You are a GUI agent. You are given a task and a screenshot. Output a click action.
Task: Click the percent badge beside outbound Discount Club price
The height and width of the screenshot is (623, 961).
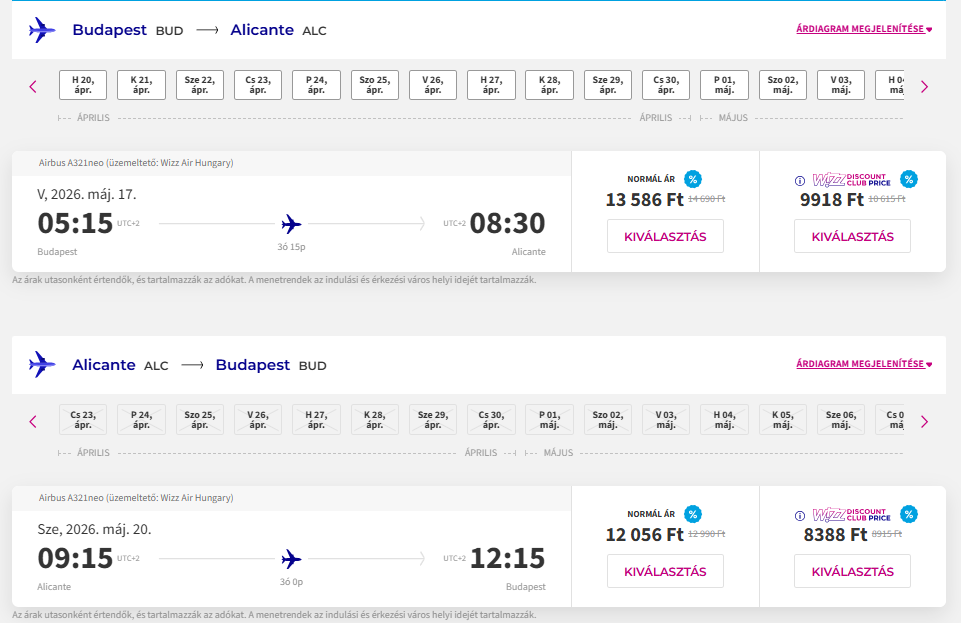[x=908, y=179]
